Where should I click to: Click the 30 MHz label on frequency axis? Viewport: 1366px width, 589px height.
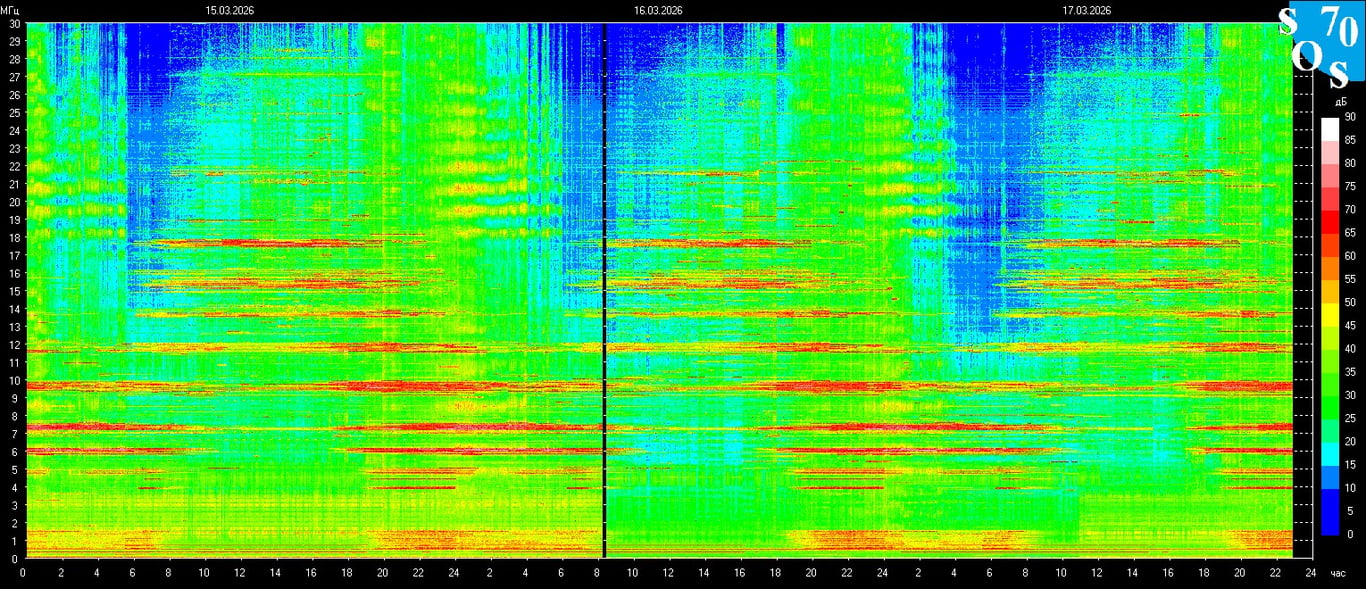(15, 24)
